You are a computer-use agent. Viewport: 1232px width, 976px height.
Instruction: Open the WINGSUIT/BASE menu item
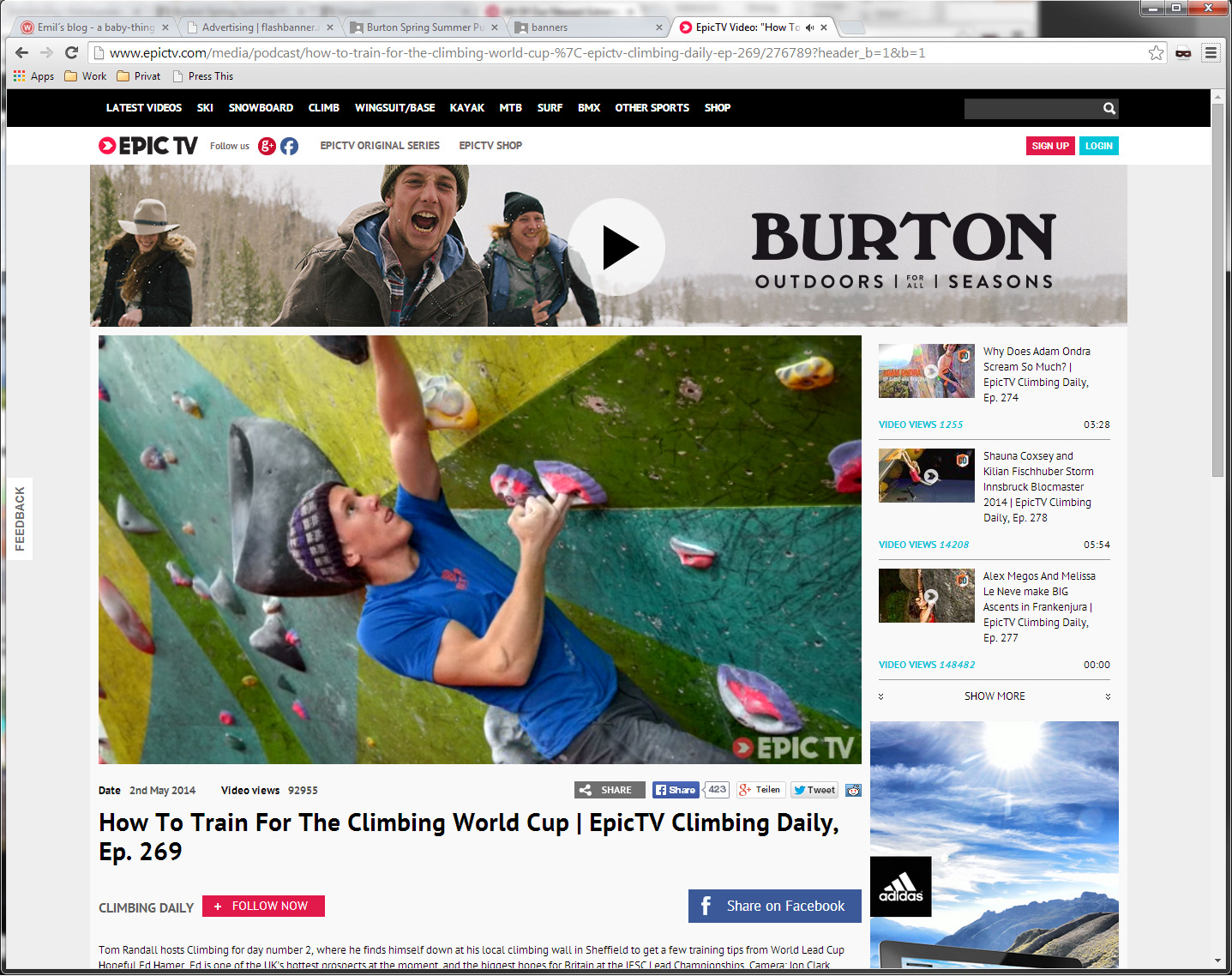(x=395, y=108)
